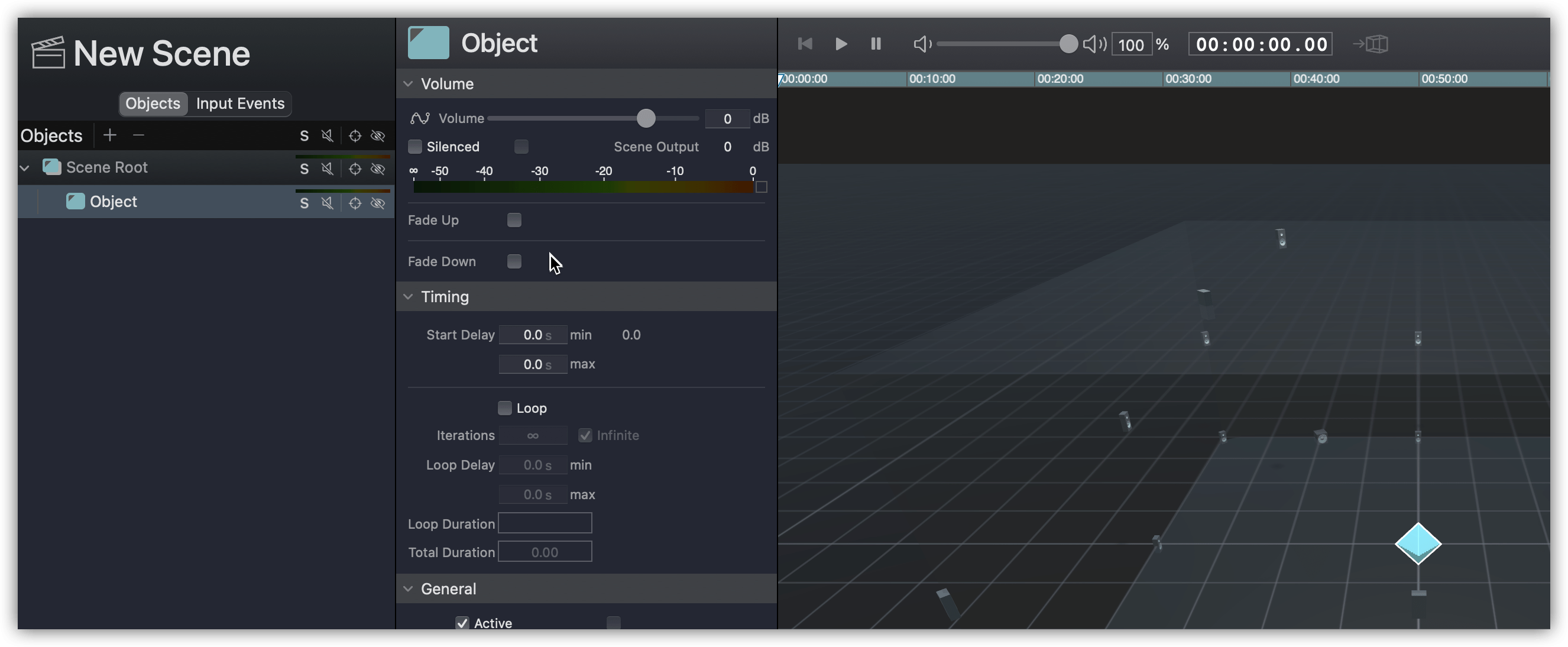Enable the Silenced checkbox

click(415, 147)
